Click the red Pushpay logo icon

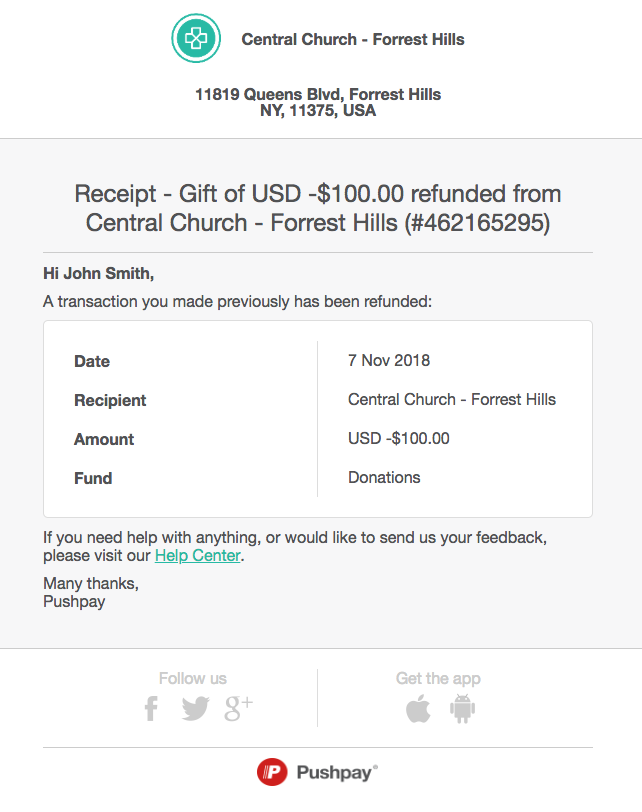pos(272,772)
